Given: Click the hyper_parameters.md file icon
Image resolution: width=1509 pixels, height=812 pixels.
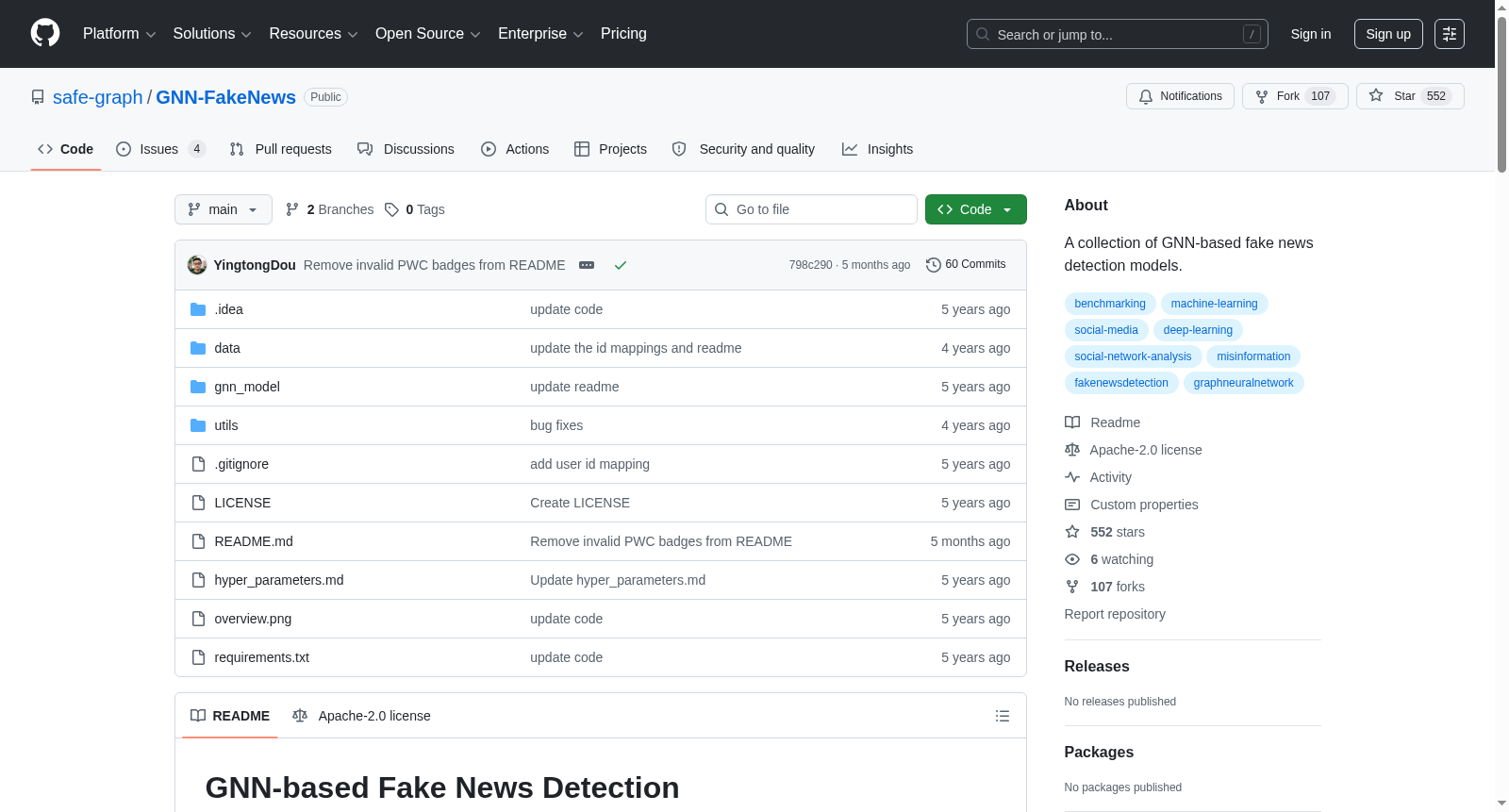Looking at the screenshot, I should click(x=198, y=580).
